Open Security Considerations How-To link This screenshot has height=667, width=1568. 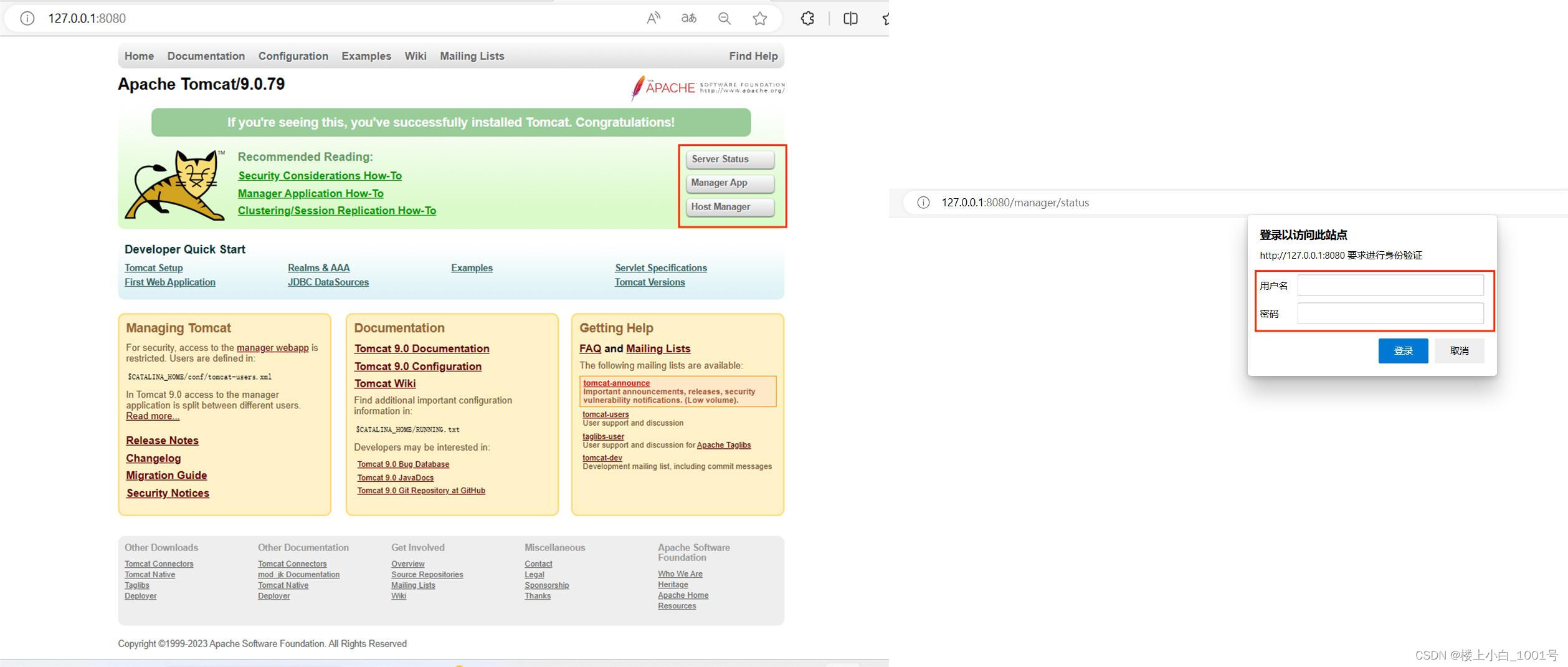coord(320,176)
